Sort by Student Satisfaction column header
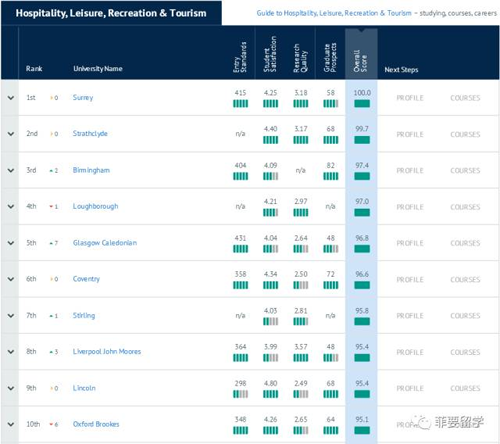This screenshot has width=500, height=444. 270,54
